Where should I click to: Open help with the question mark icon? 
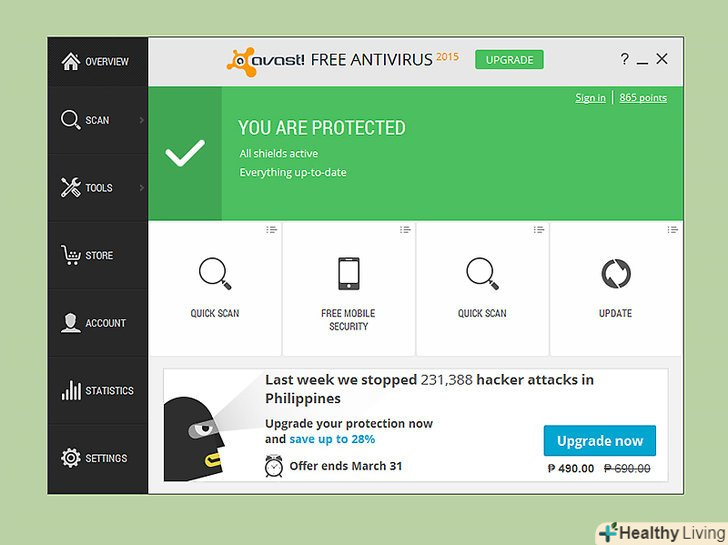624,59
